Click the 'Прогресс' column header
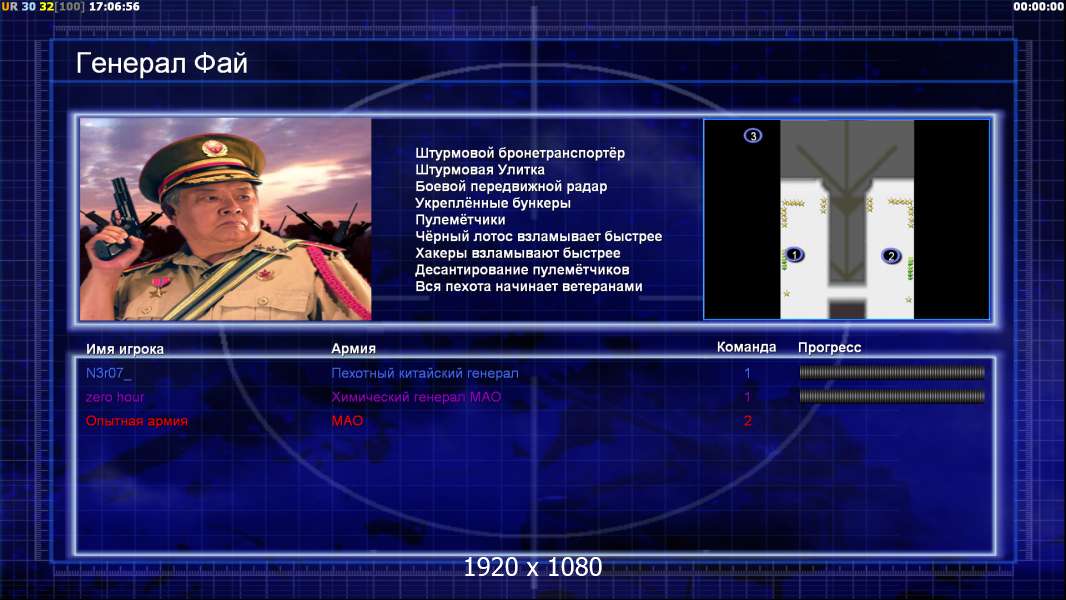Viewport: 1066px width, 600px height. (829, 347)
